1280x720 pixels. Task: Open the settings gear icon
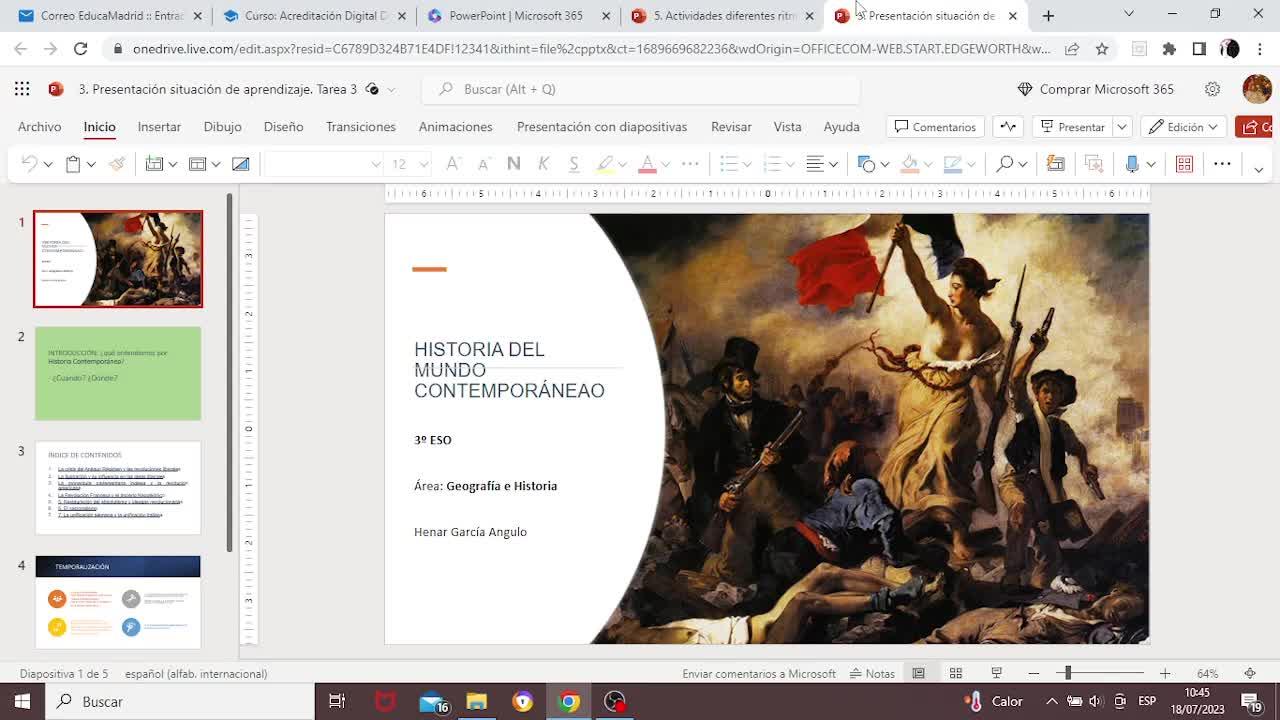pos(1212,89)
